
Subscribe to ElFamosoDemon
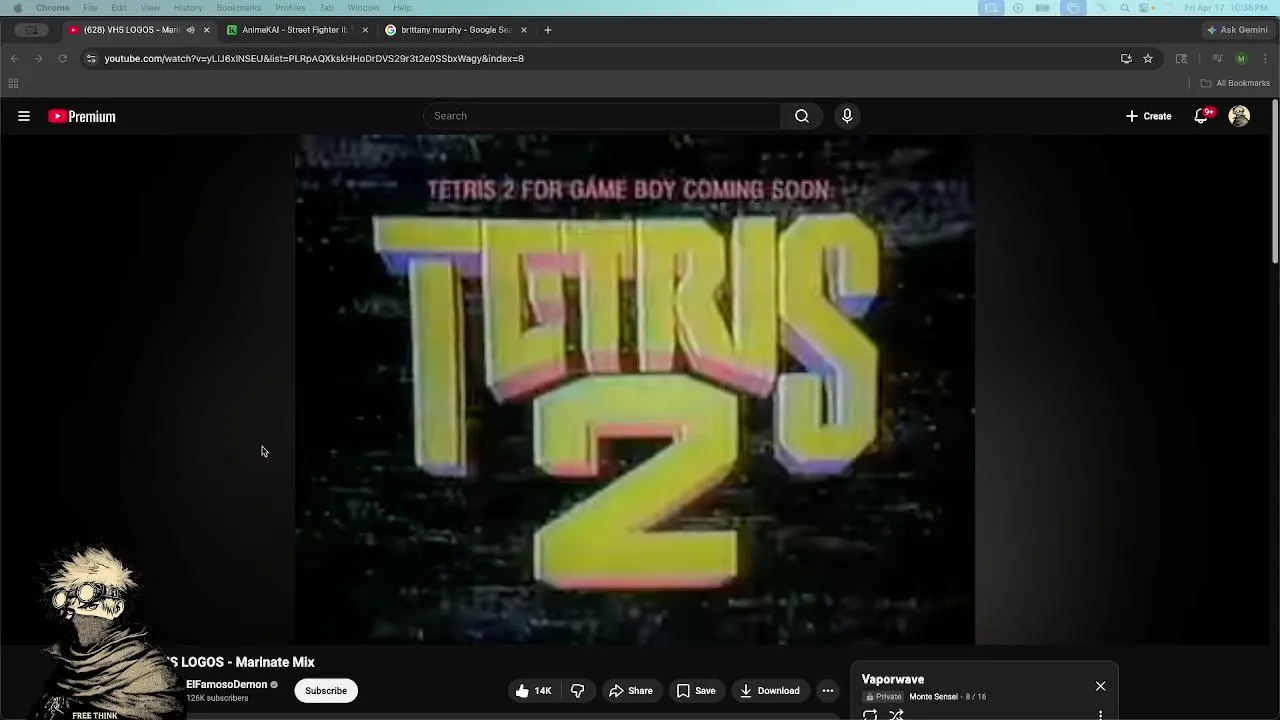[326, 691]
